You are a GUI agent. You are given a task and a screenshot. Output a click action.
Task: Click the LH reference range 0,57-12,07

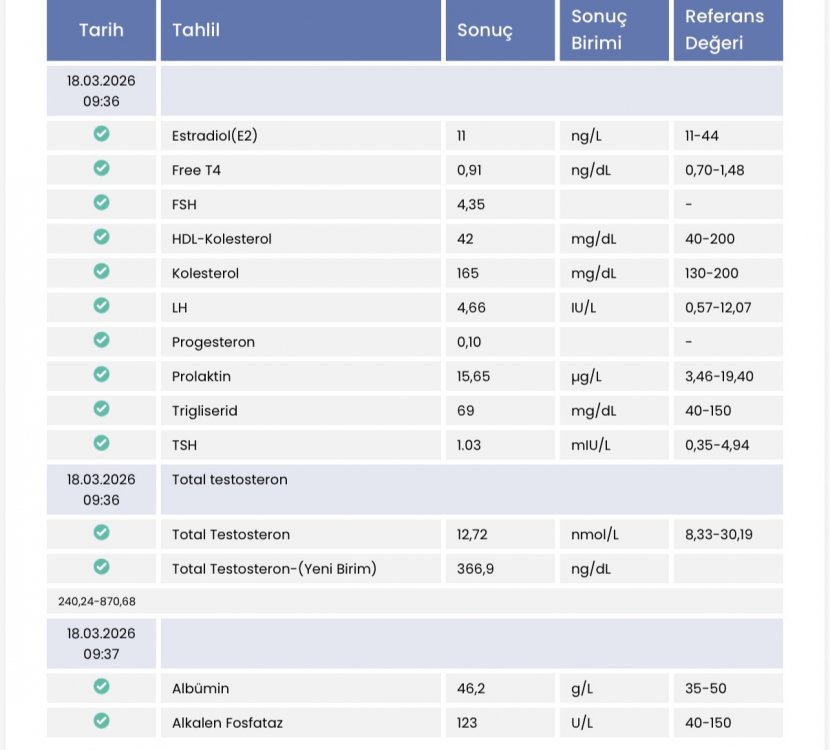point(716,308)
